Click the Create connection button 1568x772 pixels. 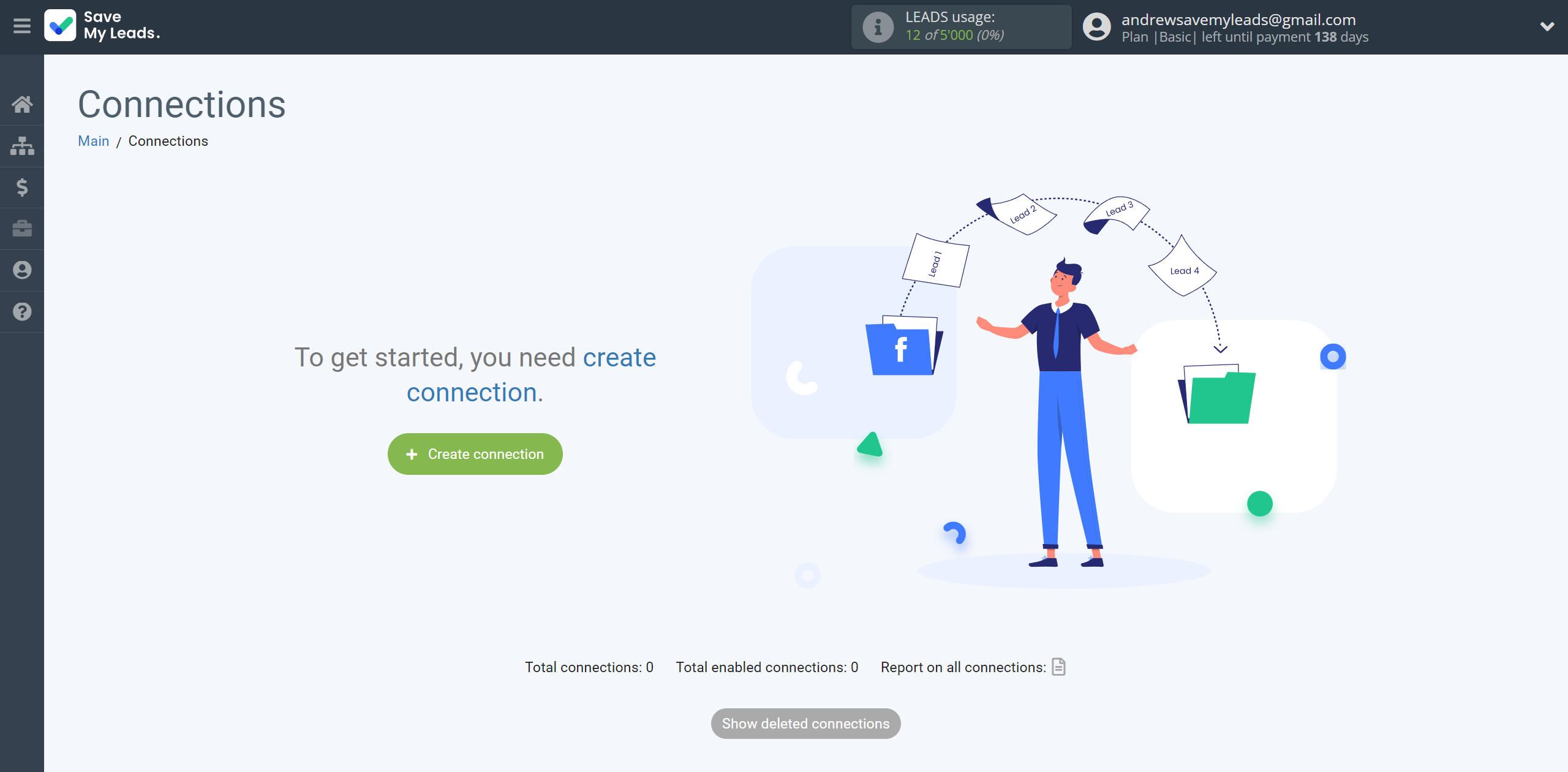click(x=475, y=454)
